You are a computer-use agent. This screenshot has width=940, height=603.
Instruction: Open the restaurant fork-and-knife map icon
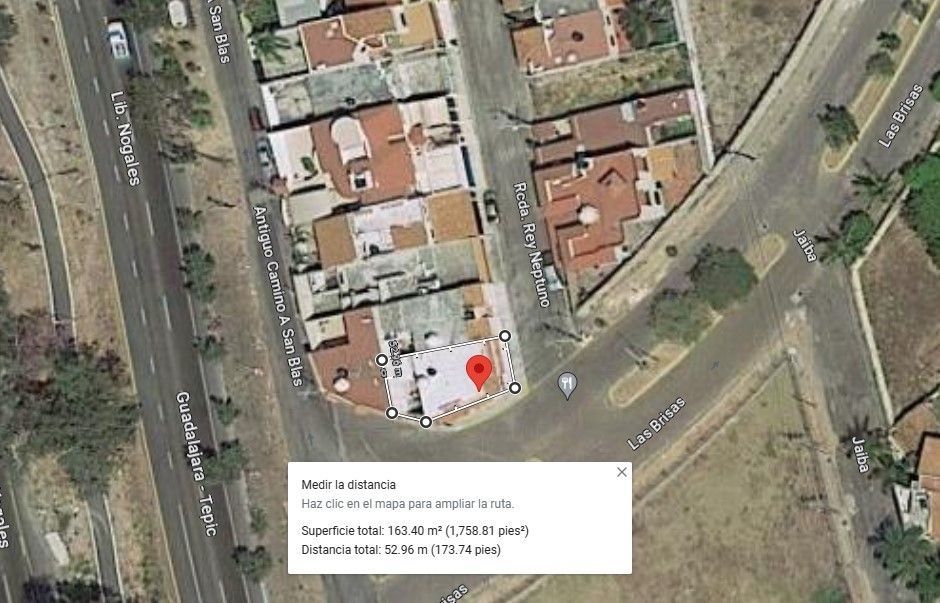point(567,385)
